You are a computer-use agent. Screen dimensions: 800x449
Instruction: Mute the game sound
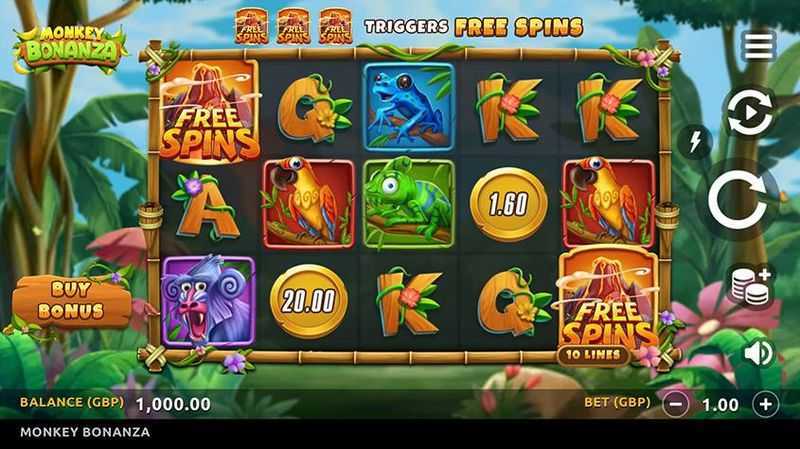tap(758, 353)
